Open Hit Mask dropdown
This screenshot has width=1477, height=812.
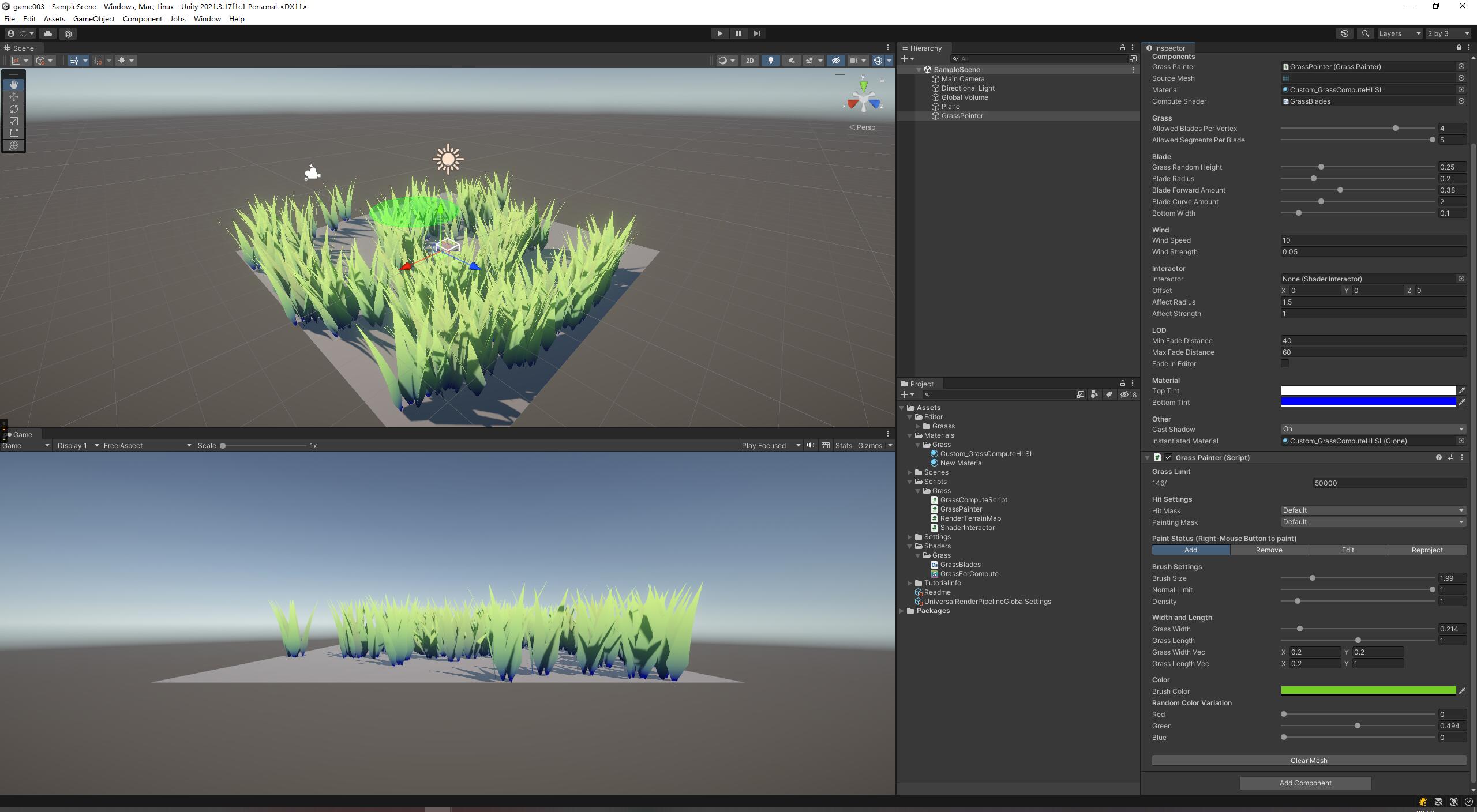point(1373,510)
